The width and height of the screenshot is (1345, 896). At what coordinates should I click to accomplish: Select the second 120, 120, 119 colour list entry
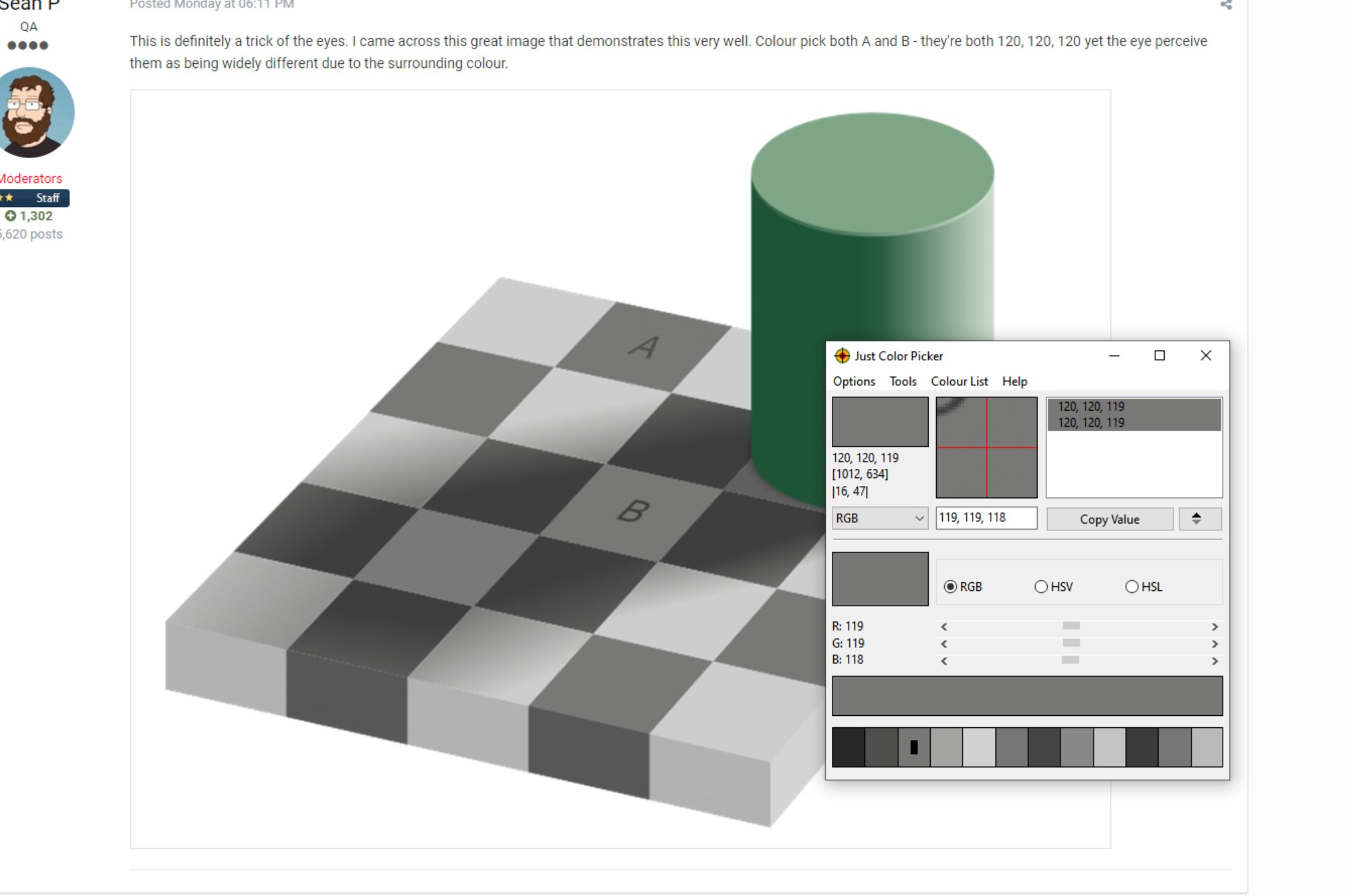(1134, 423)
